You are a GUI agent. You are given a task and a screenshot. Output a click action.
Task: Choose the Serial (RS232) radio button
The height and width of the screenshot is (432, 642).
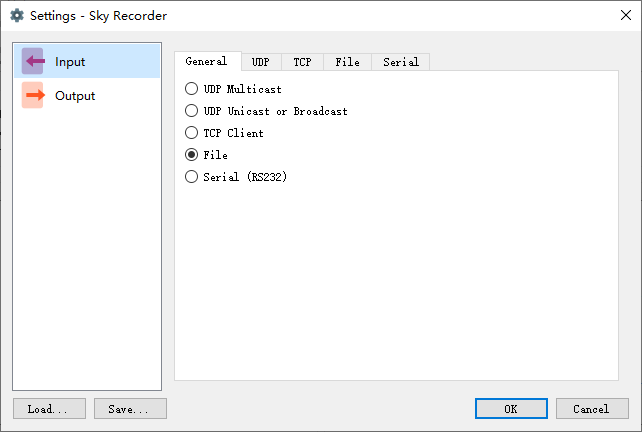coord(191,177)
